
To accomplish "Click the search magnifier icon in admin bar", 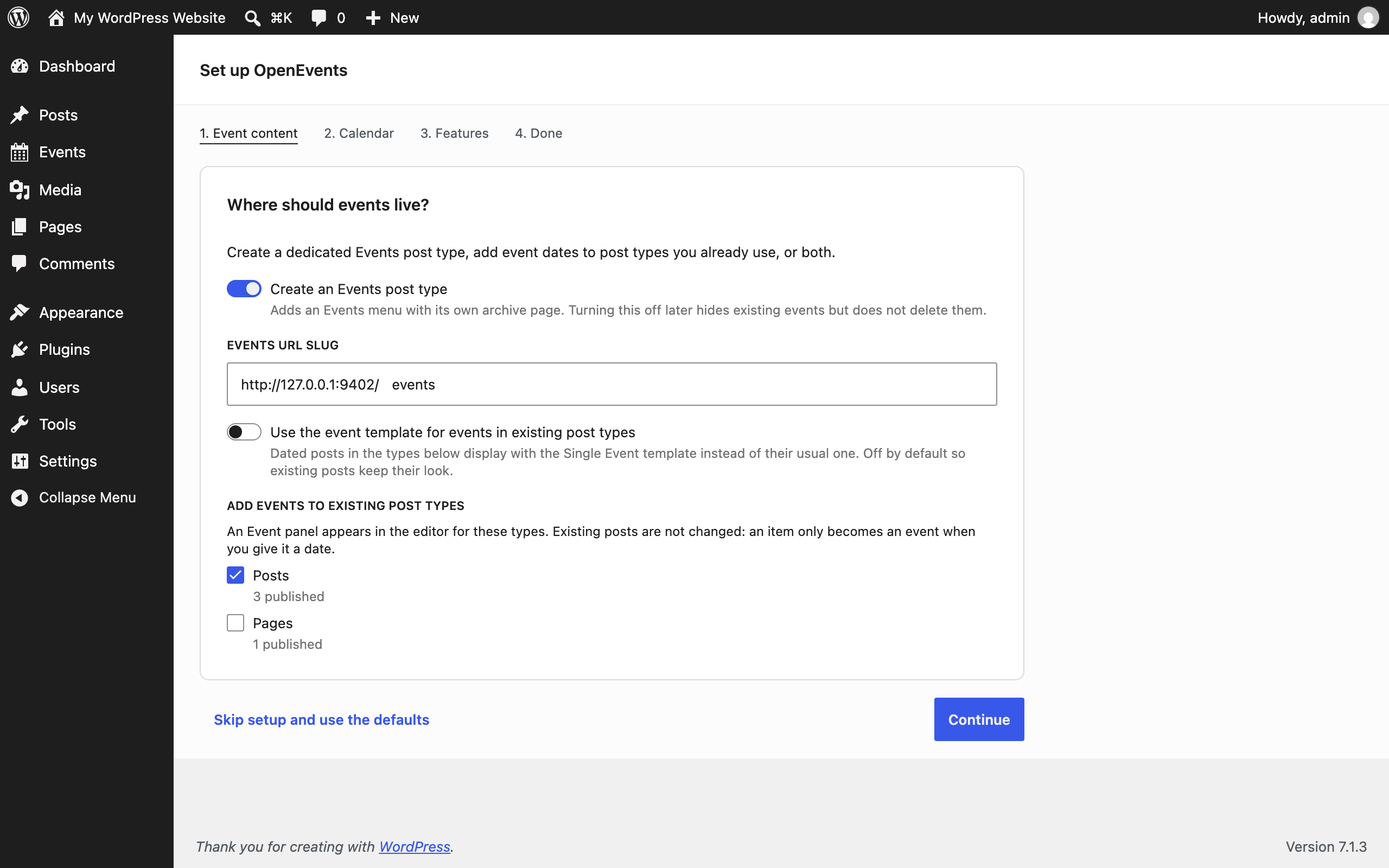I will 252,18.
